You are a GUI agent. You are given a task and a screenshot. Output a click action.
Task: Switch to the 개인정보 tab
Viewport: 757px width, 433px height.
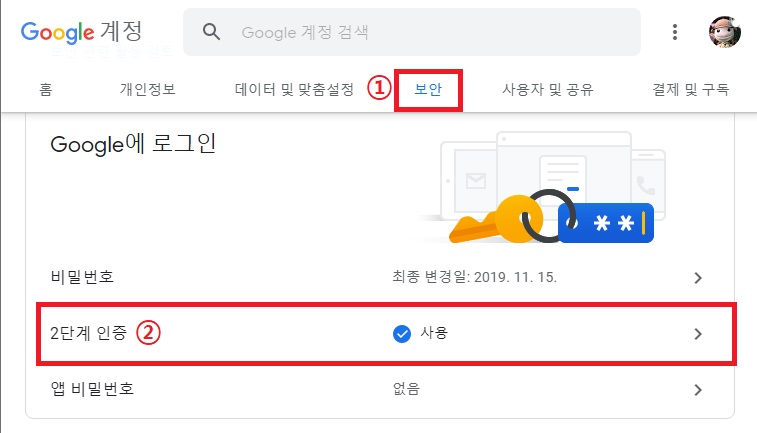[148, 89]
